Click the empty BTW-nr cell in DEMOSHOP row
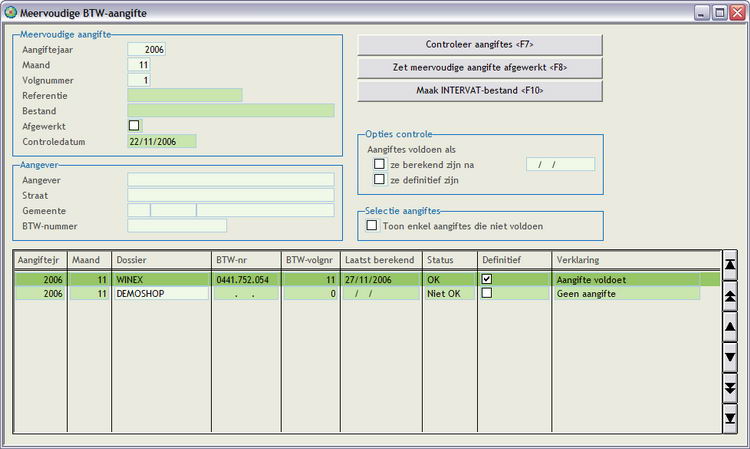 pyautogui.click(x=246, y=293)
